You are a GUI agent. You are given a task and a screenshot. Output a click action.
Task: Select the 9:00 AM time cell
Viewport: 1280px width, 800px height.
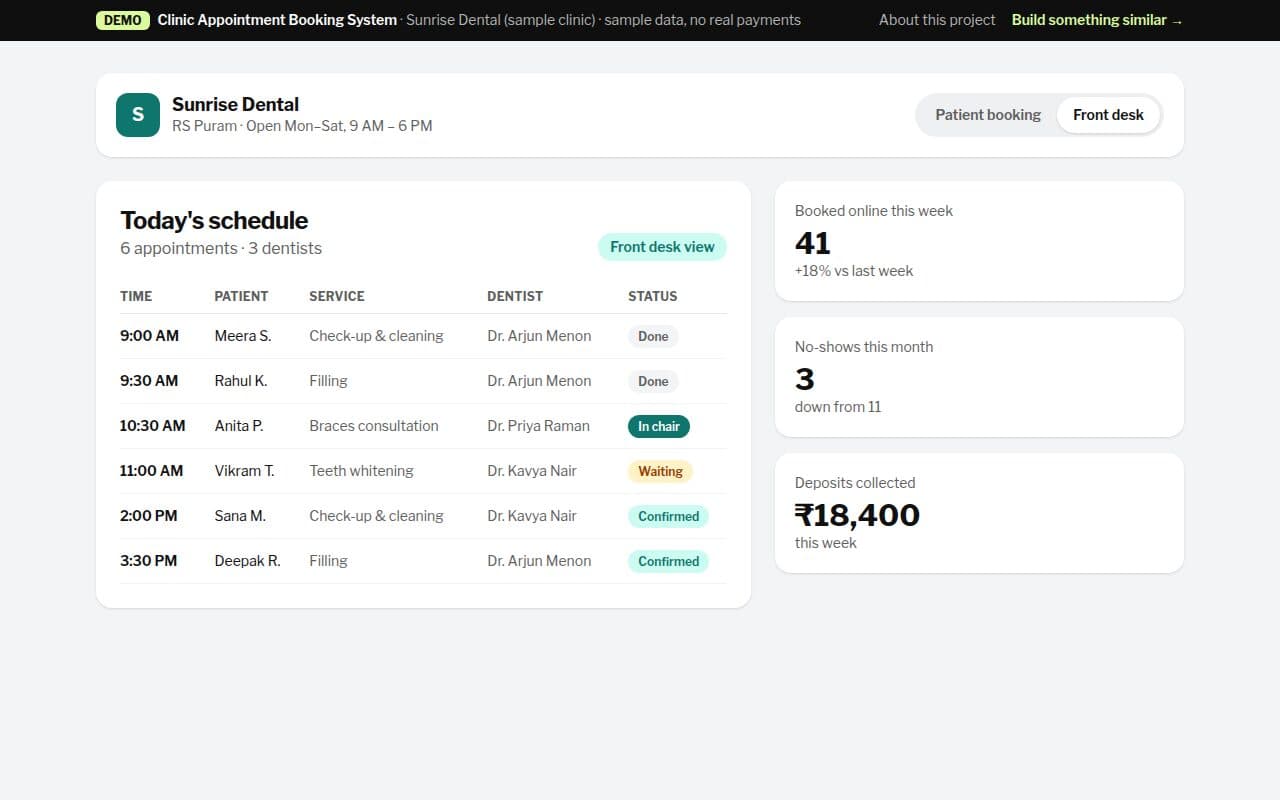[x=149, y=336]
